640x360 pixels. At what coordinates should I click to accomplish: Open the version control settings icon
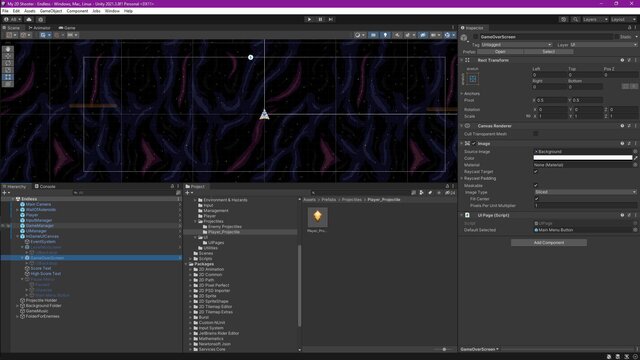point(40,19)
